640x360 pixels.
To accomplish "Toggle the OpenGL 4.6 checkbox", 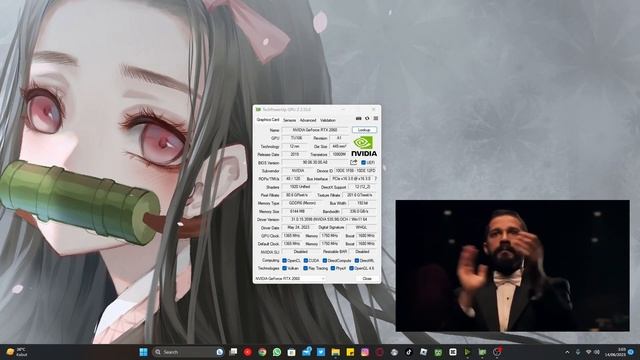I will tap(351, 268).
